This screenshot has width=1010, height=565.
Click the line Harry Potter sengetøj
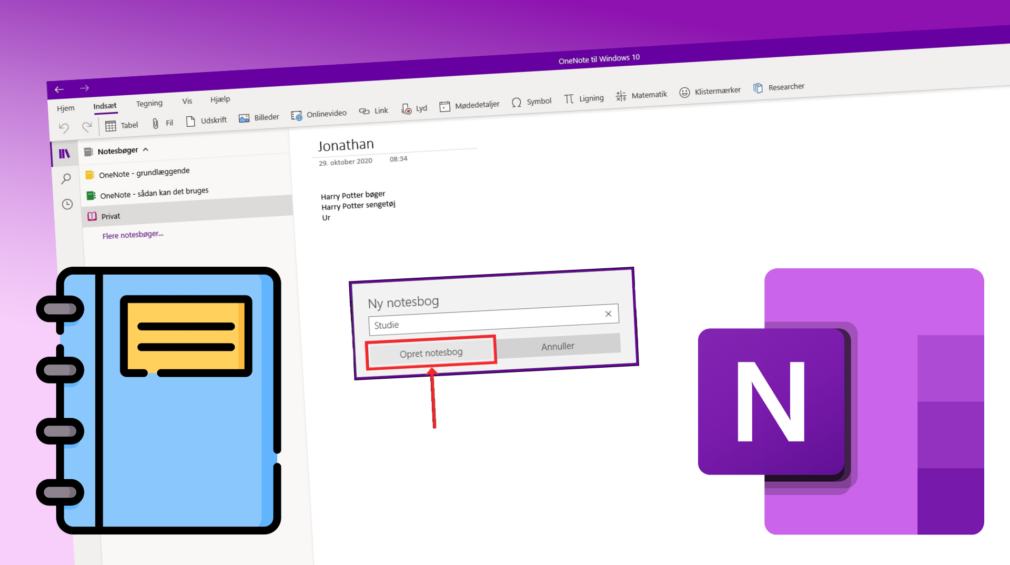click(x=358, y=206)
